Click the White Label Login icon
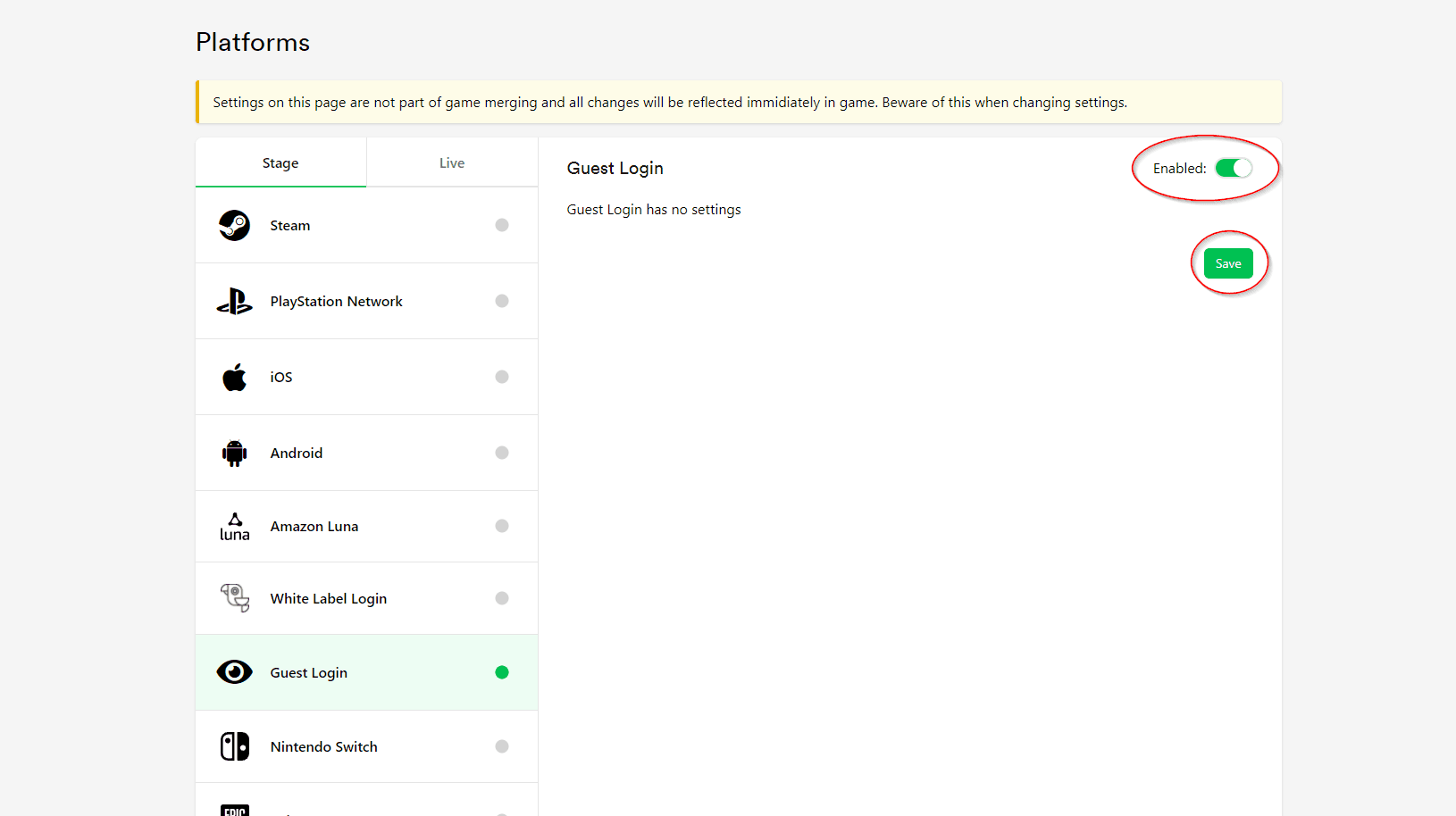1456x816 pixels. [x=234, y=598]
